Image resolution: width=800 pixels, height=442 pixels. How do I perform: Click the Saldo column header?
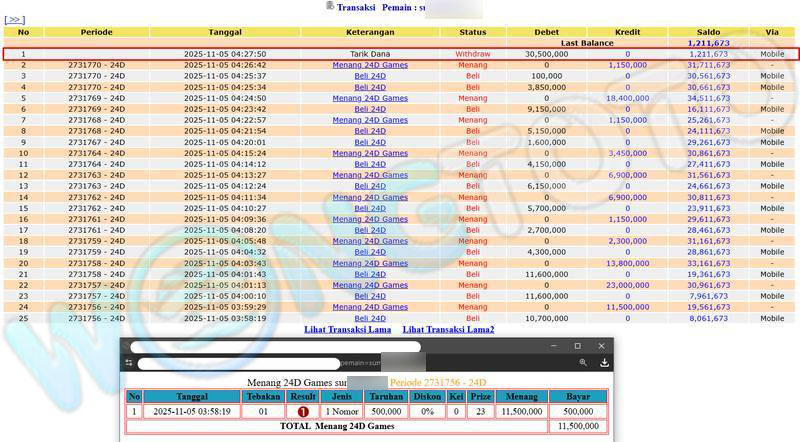tap(708, 32)
